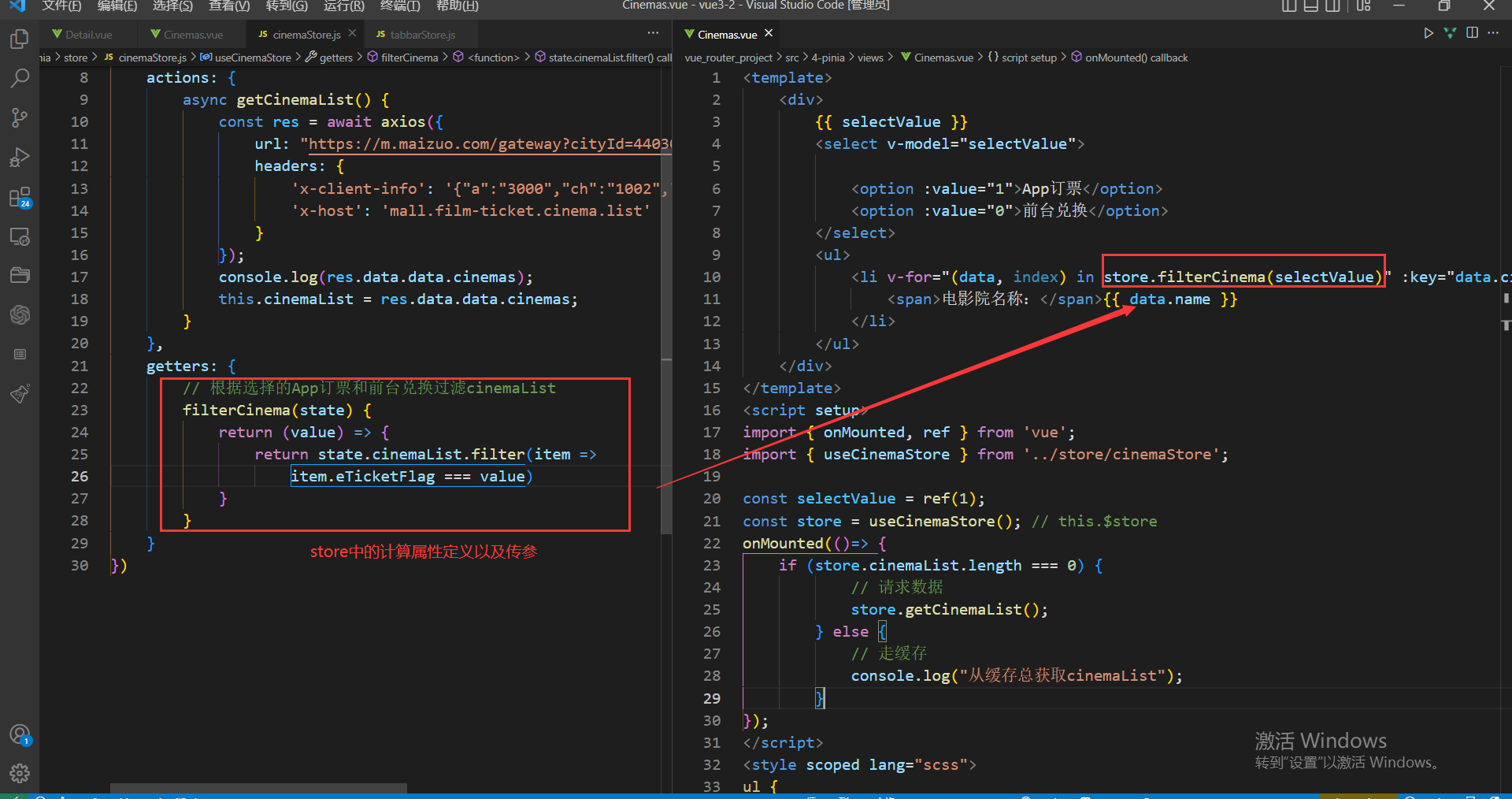Expand the right-editor Cinemas.vue breadcrumb
This screenshot has height=799, width=1512.
936,58
